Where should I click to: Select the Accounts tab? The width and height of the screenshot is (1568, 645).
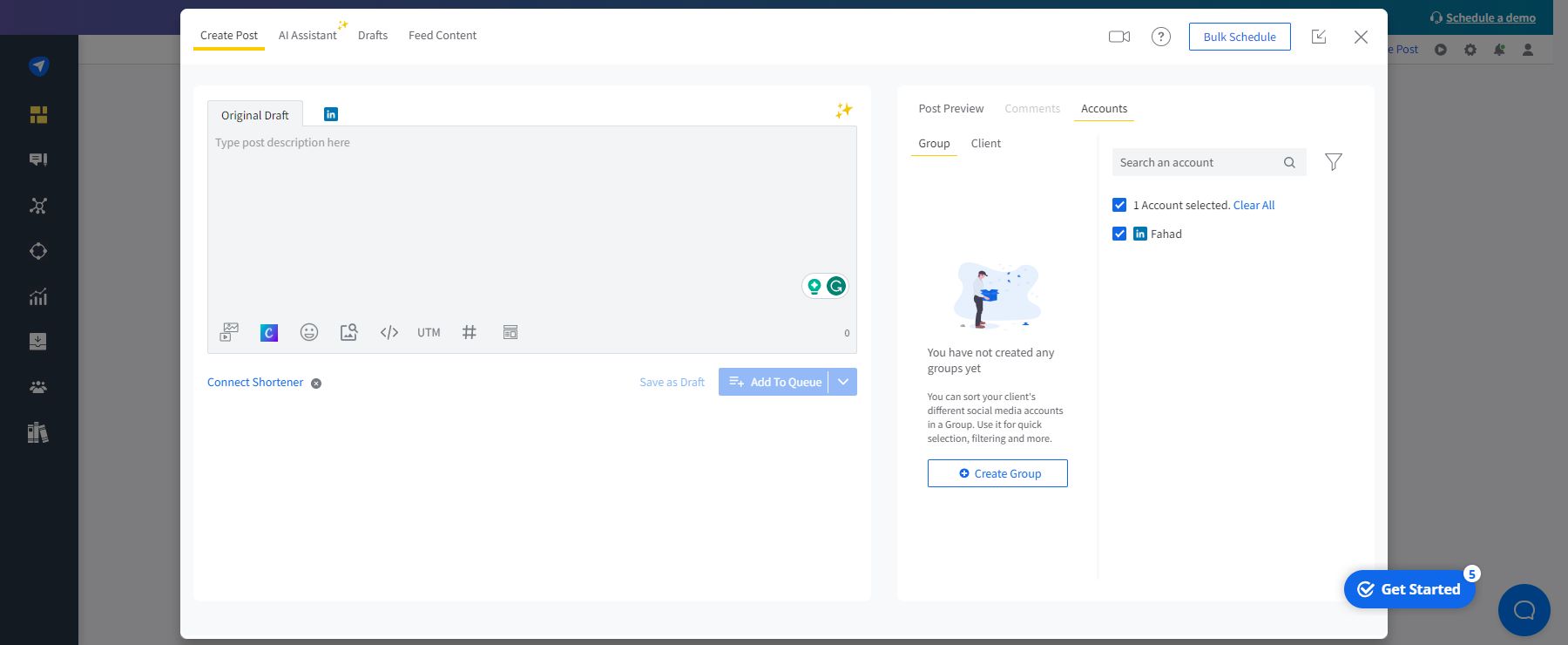click(x=1104, y=108)
